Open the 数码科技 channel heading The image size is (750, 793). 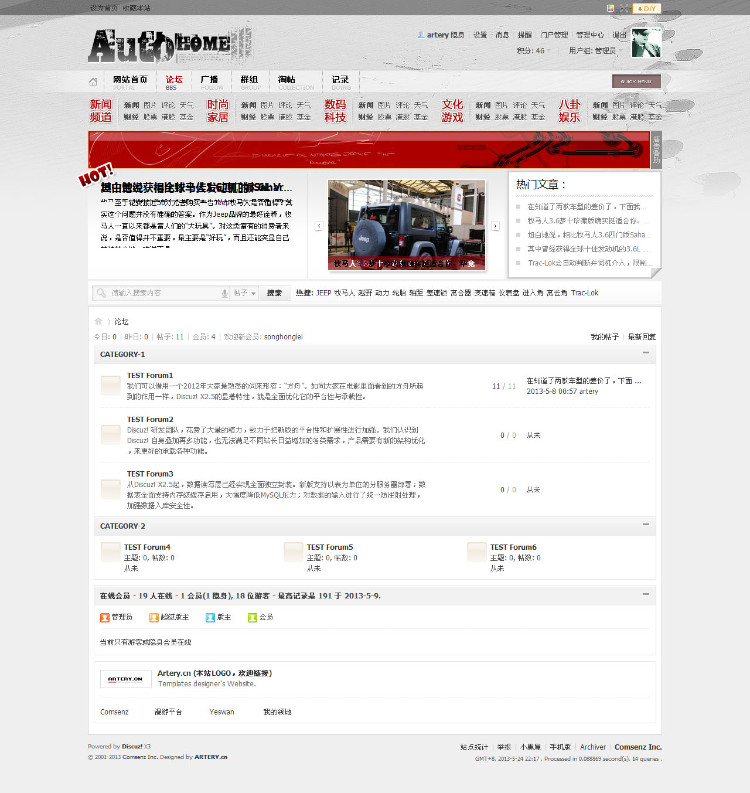[335, 111]
